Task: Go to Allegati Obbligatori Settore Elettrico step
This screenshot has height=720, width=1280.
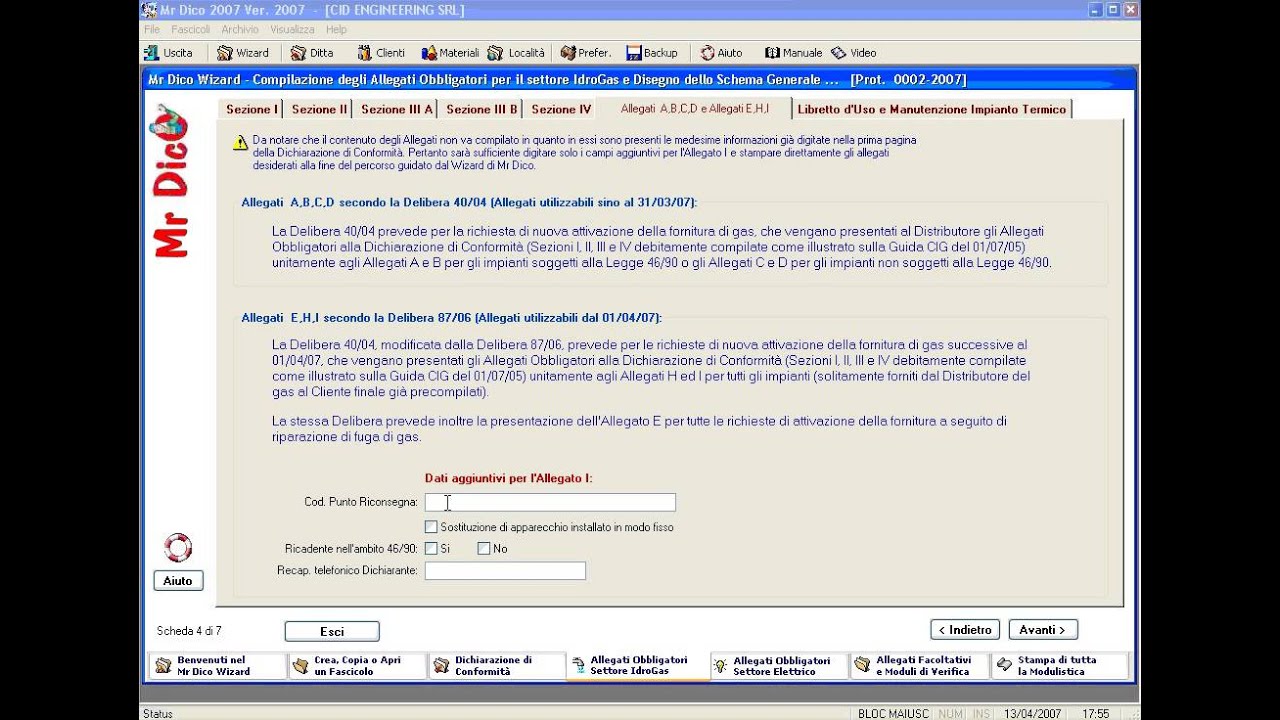Action: 779,666
